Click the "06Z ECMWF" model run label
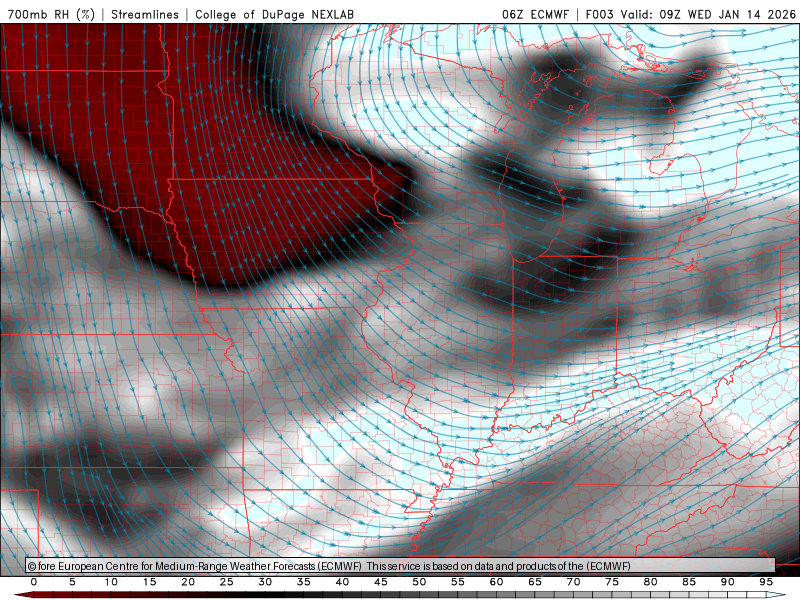800x600 pixels. coord(535,14)
